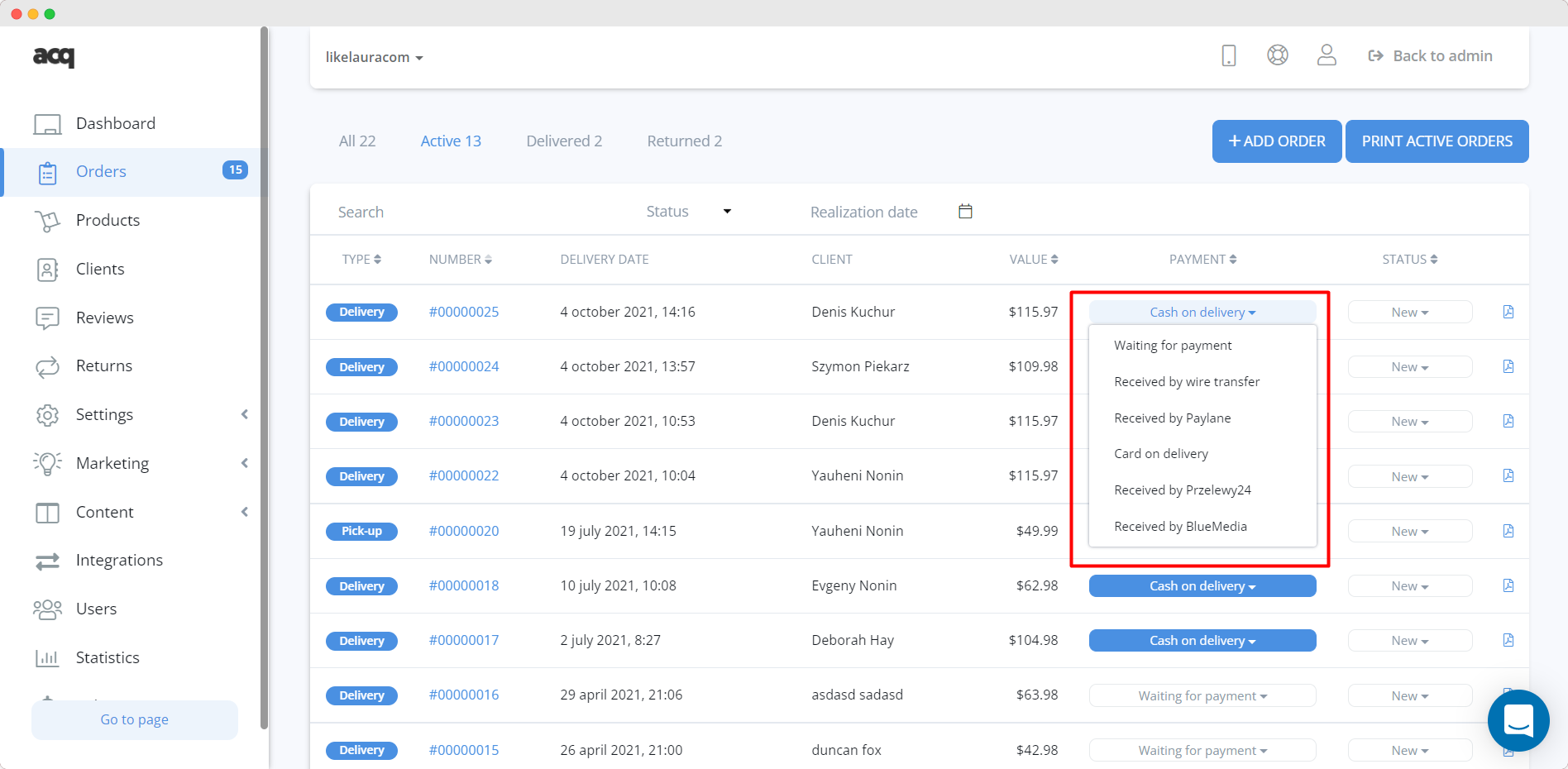1568x769 pixels.
Task: Click the Statistics chart icon
Action: pyautogui.click(x=47, y=658)
